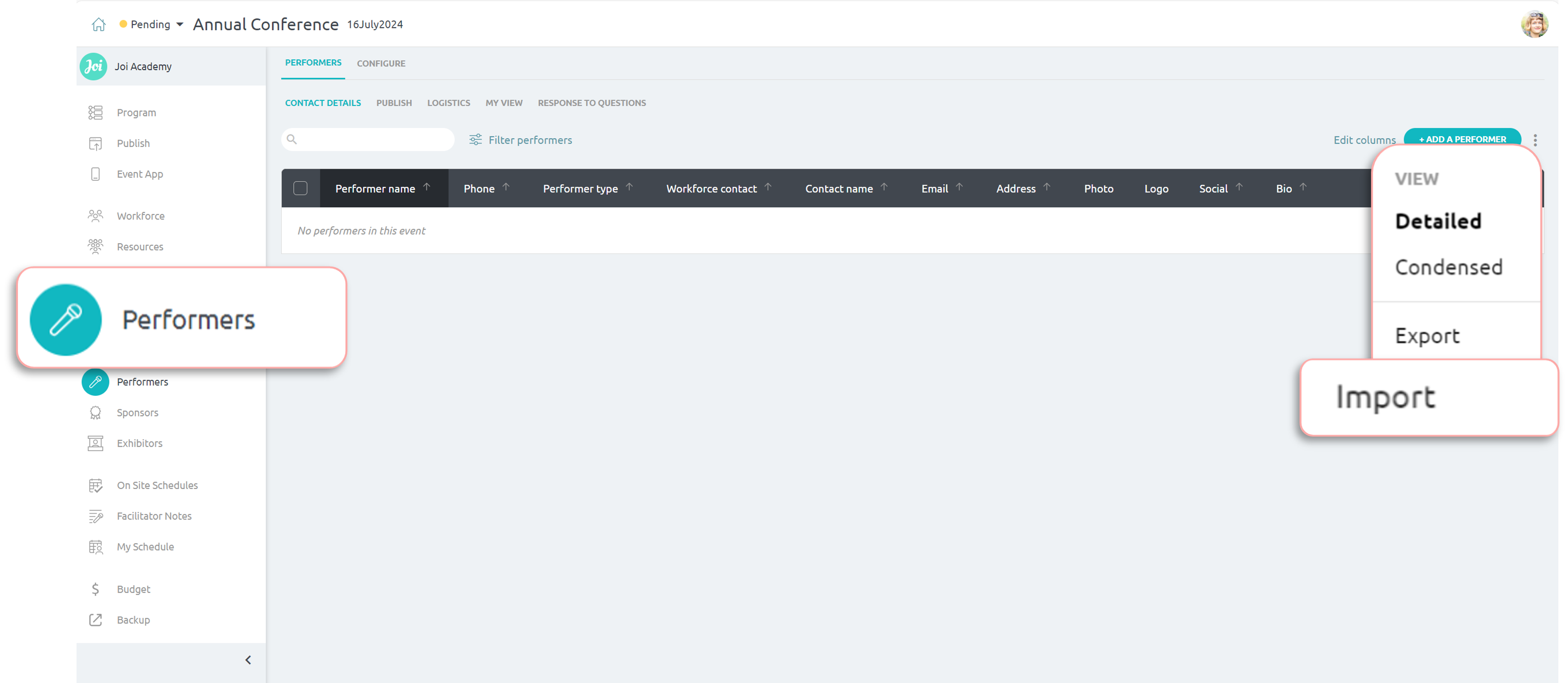Viewport: 1568px width, 683px height.
Task: Sort by Performer type column arrow
Action: [x=629, y=187]
